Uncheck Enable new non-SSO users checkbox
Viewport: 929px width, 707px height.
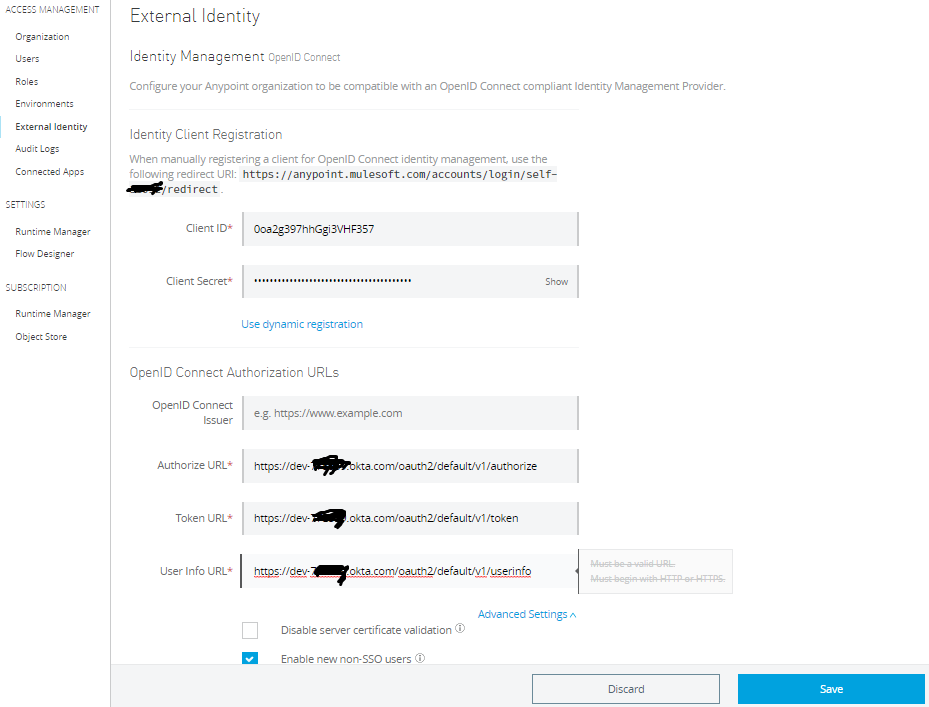pos(250,658)
